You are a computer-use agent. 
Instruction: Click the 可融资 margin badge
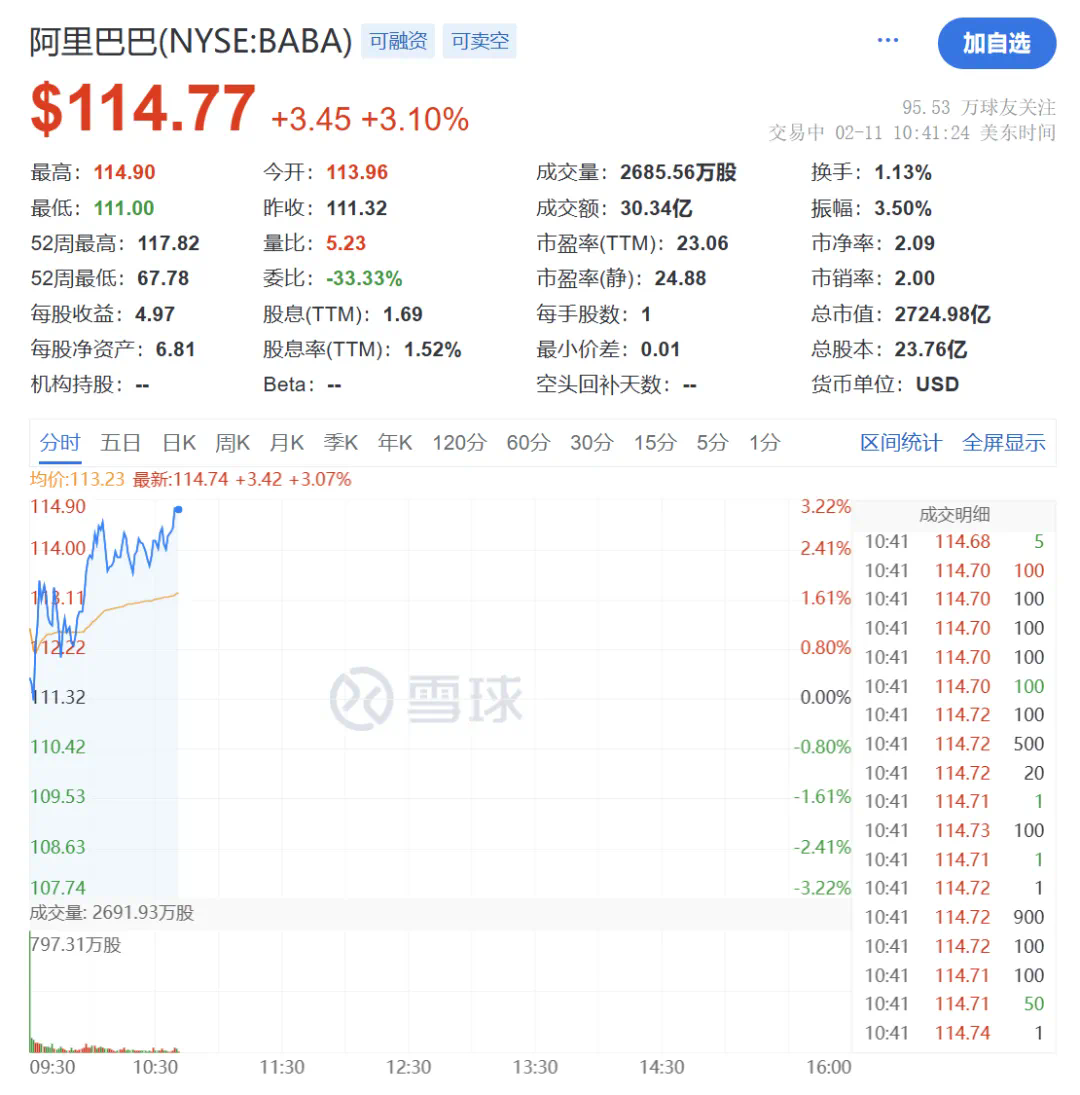click(397, 42)
